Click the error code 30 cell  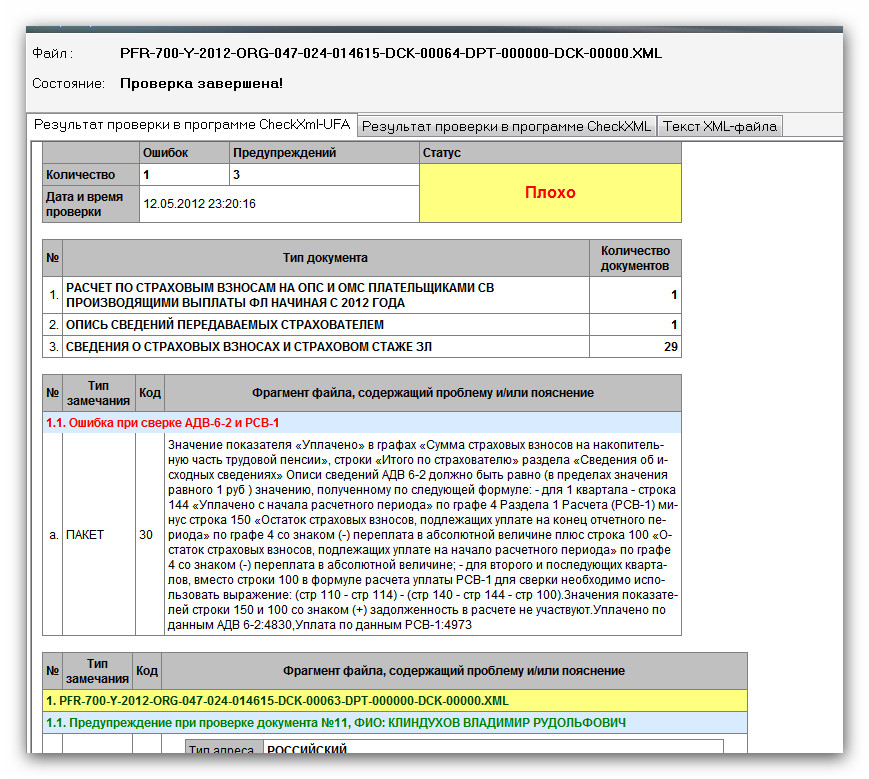coord(150,535)
